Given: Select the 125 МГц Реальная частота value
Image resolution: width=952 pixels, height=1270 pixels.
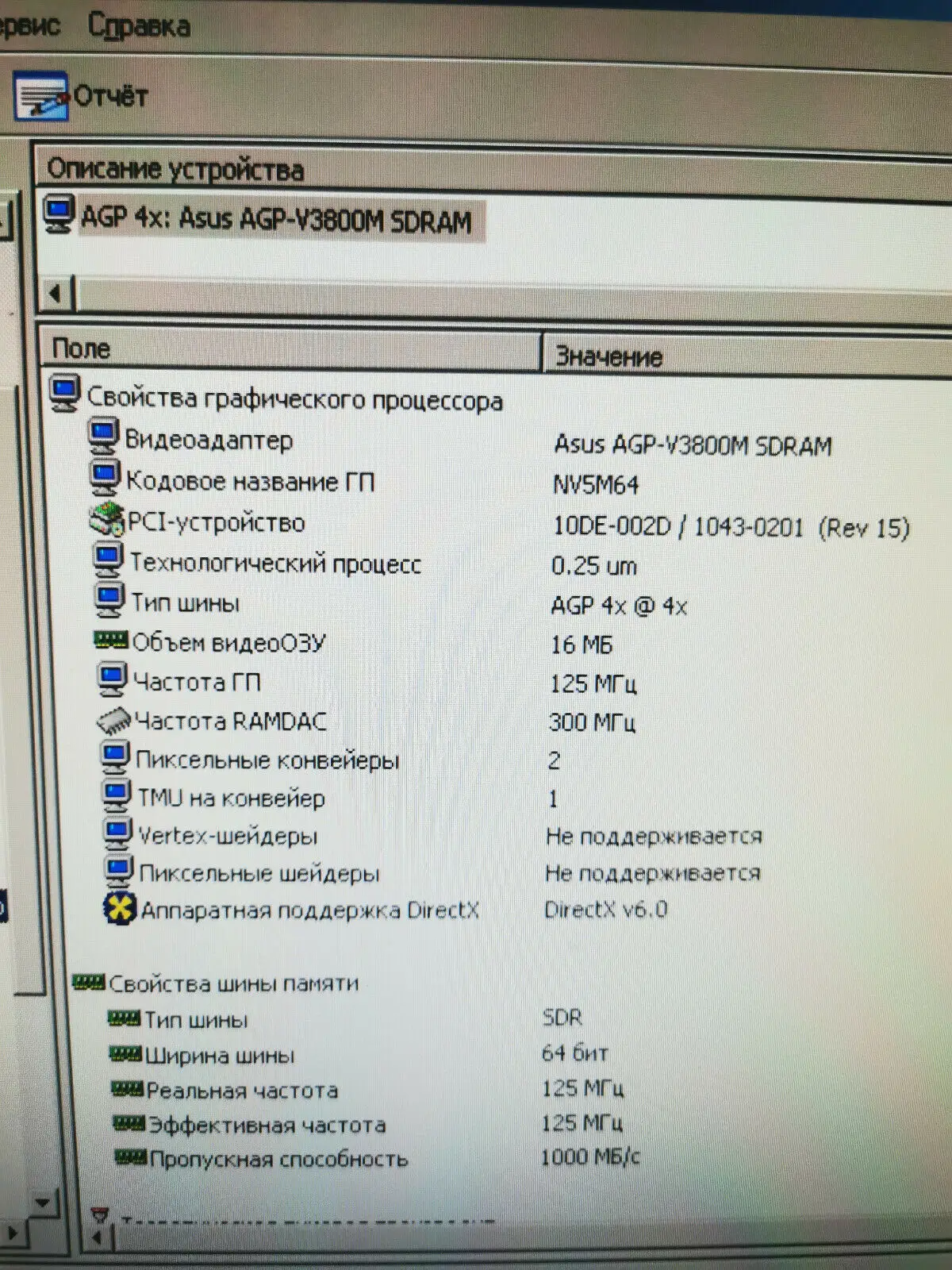Looking at the screenshot, I should point(582,1088).
